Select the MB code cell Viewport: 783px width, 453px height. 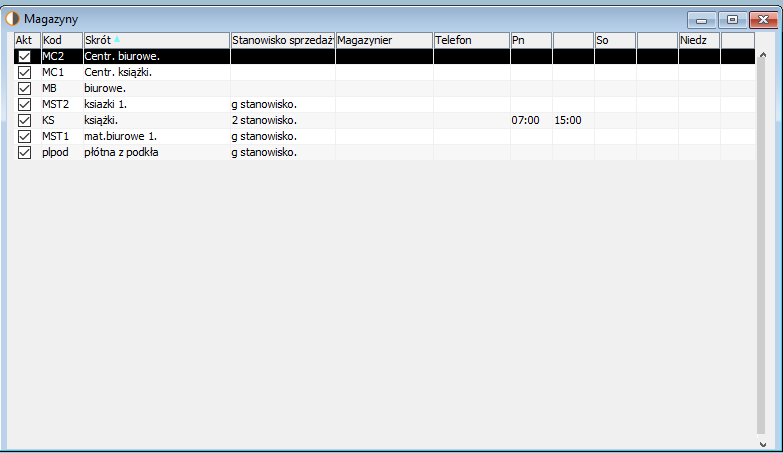click(x=62, y=88)
